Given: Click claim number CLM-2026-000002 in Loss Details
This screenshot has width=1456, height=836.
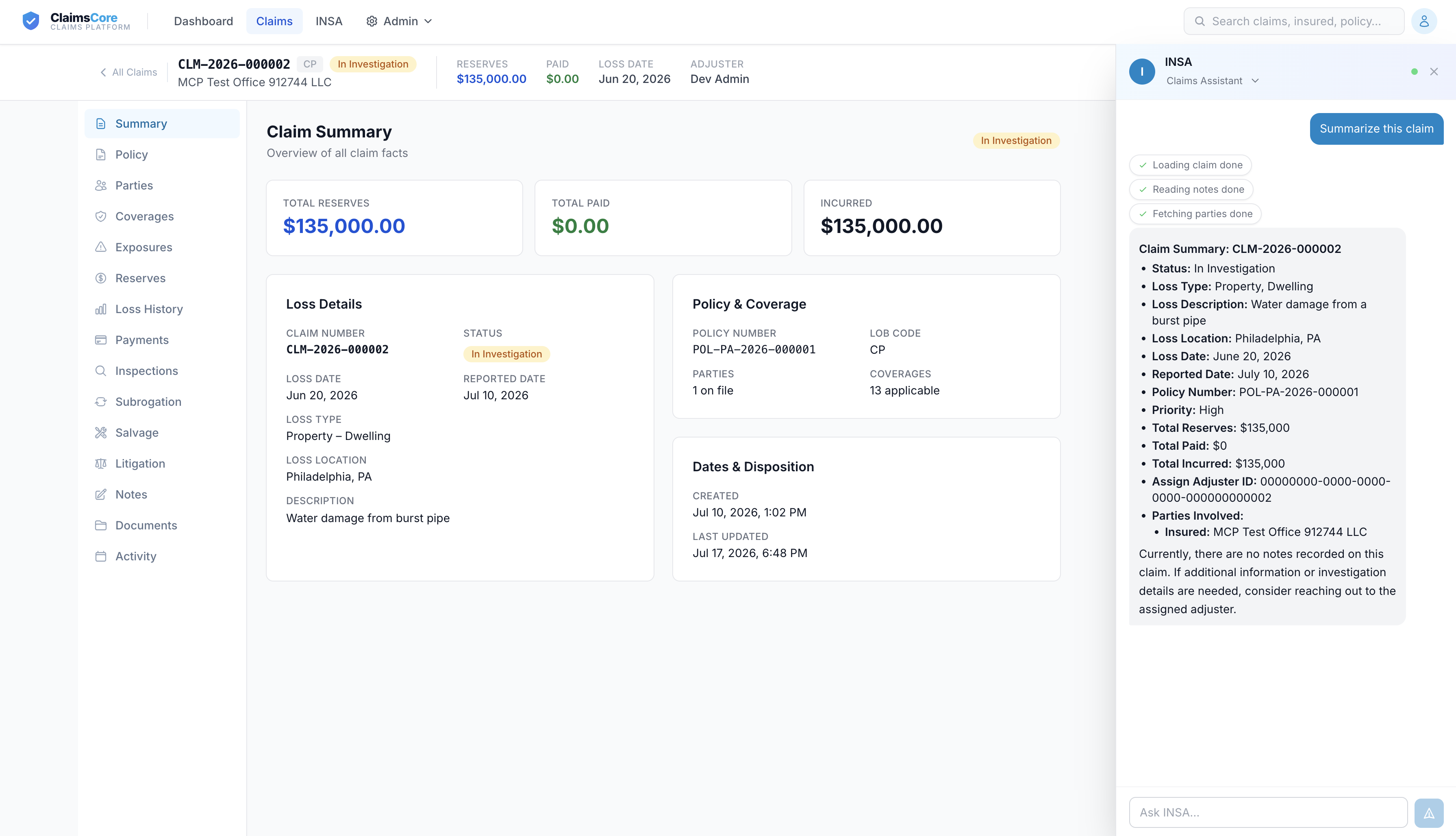Looking at the screenshot, I should coord(337,350).
